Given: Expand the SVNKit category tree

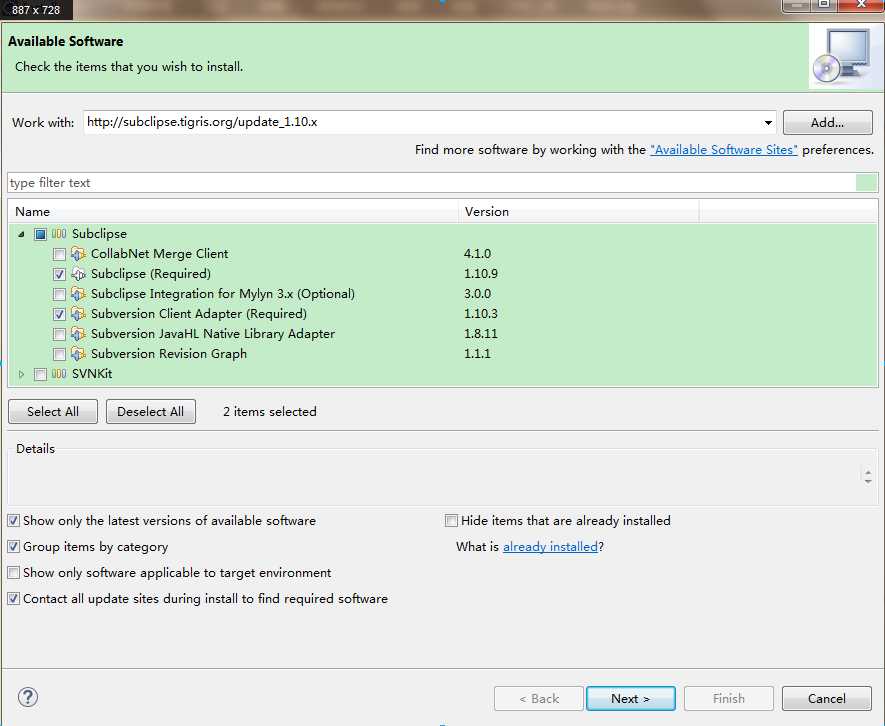Looking at the screenshot, I should (21, 374).
